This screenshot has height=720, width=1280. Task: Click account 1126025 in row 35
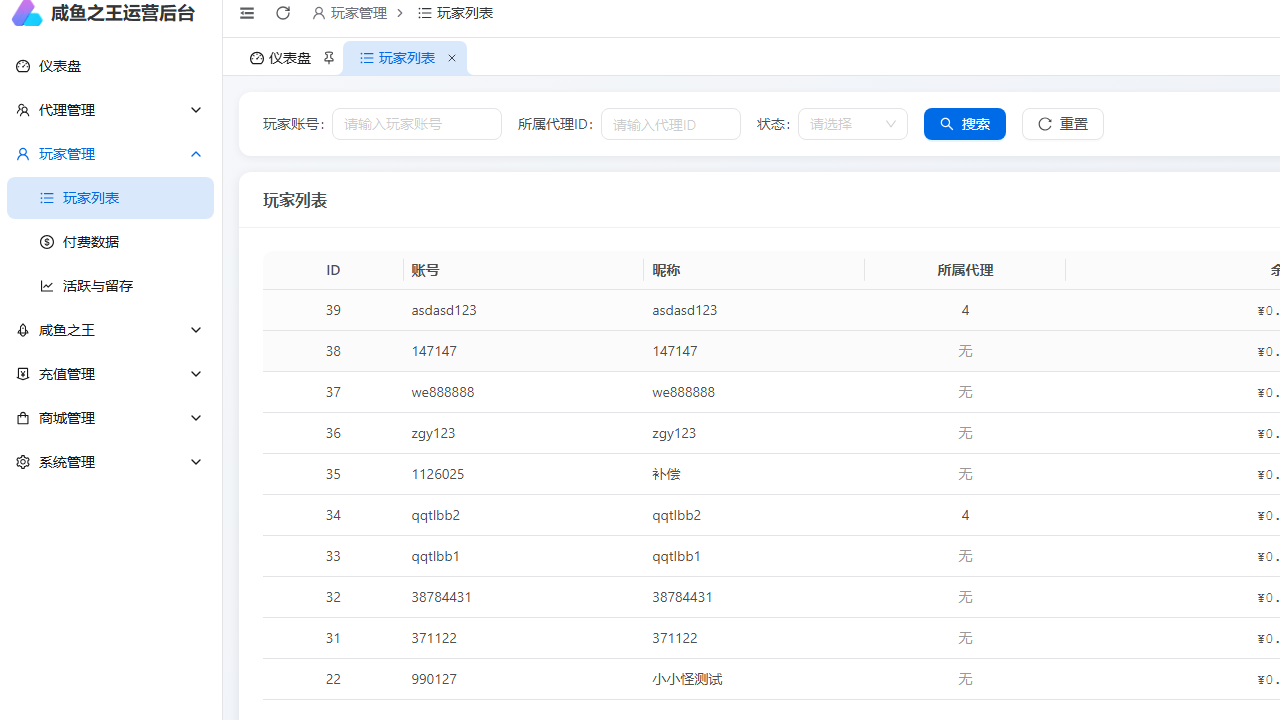(x=438, y=474)
